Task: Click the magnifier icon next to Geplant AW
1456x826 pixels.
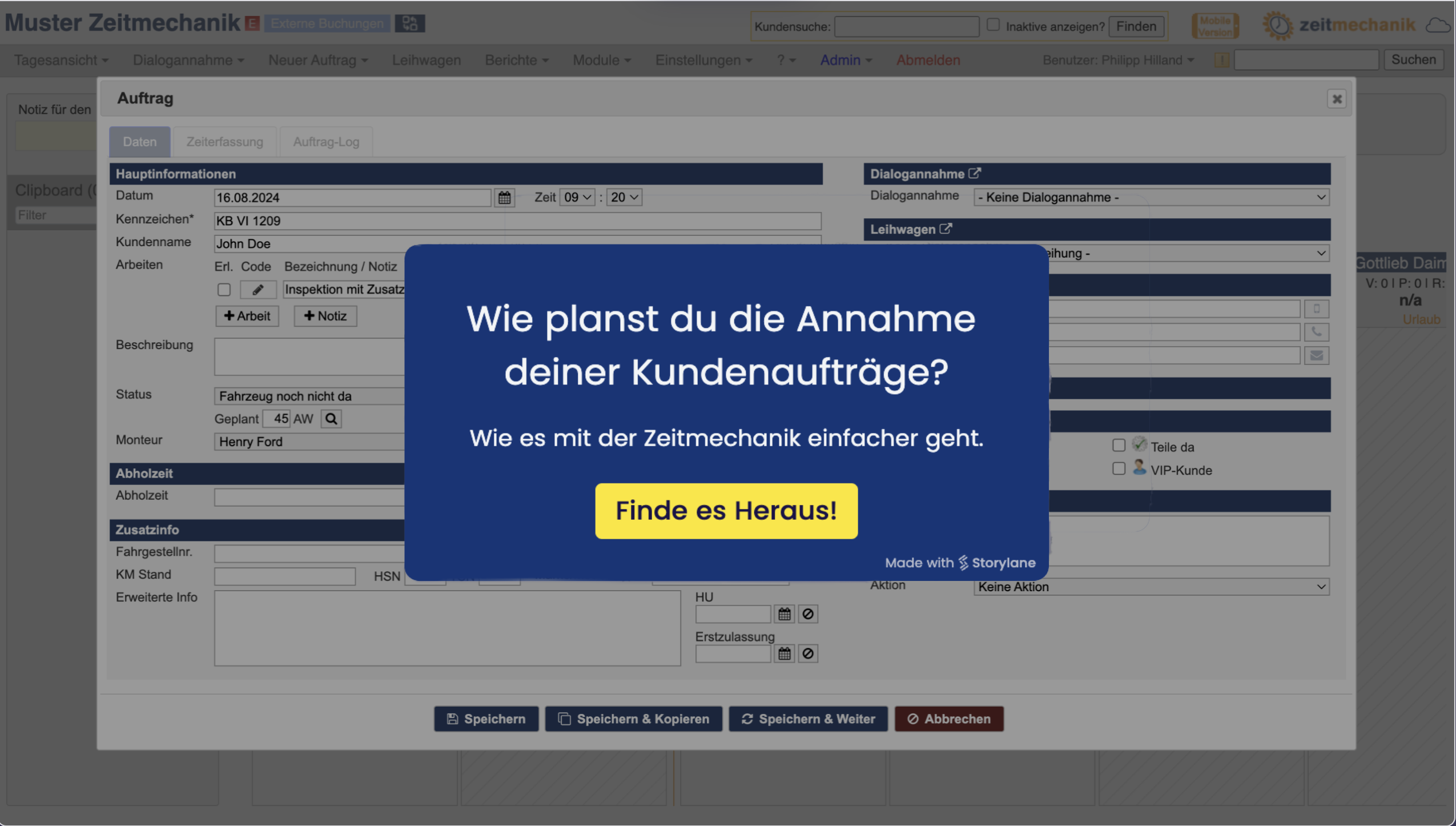Action: [331, 419]
